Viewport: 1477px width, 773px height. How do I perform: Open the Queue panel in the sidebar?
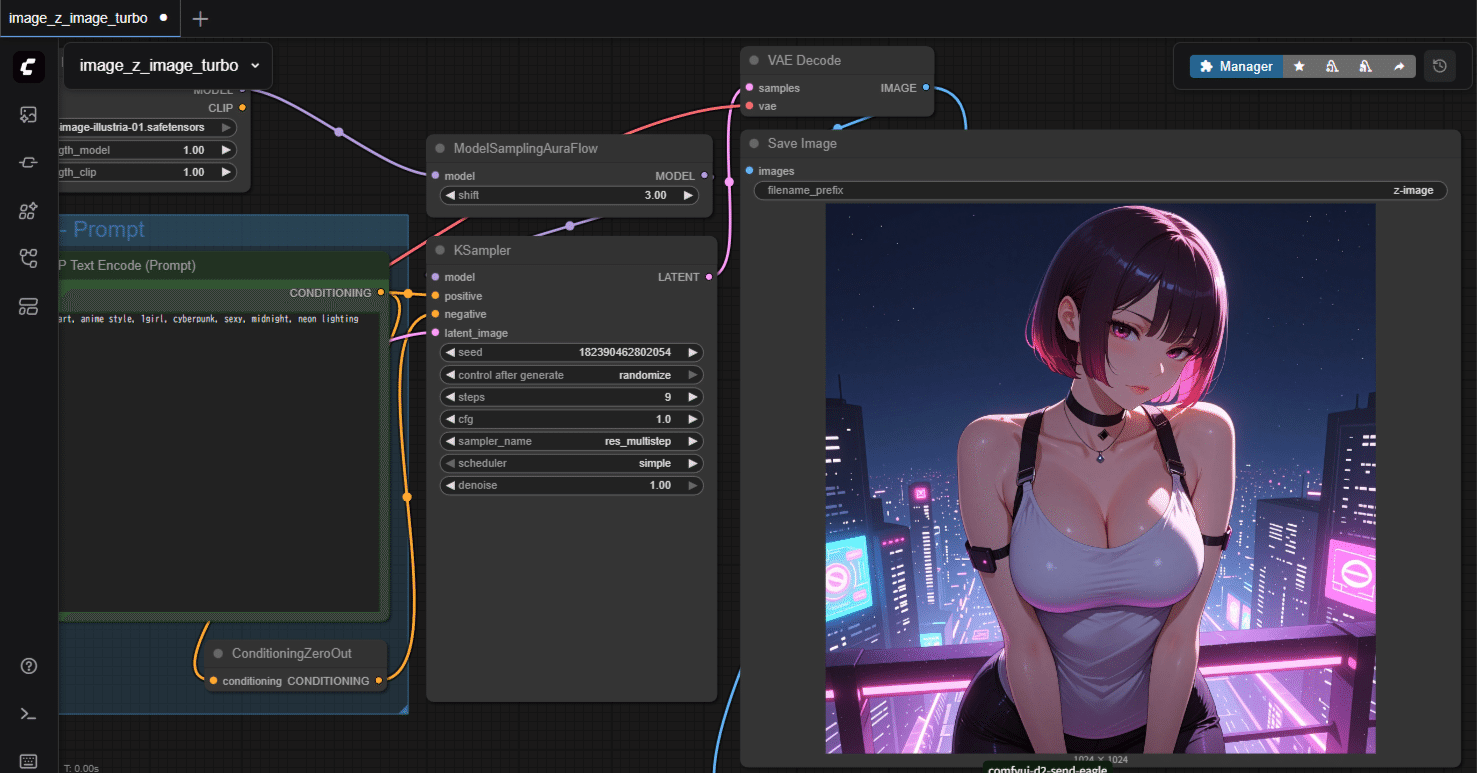[28, 114]
